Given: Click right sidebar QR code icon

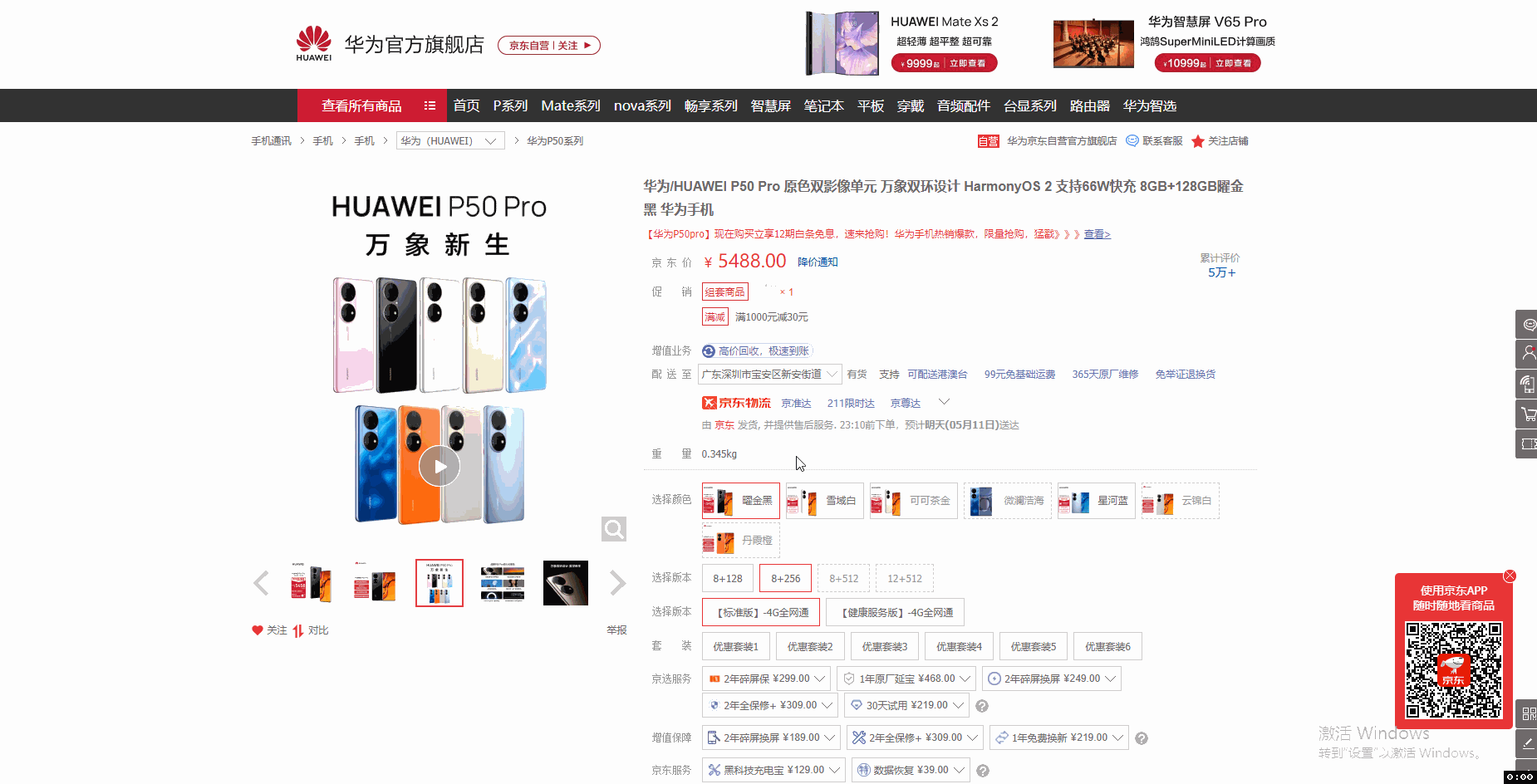Looking at the screenshot, I should [1527, 713].
